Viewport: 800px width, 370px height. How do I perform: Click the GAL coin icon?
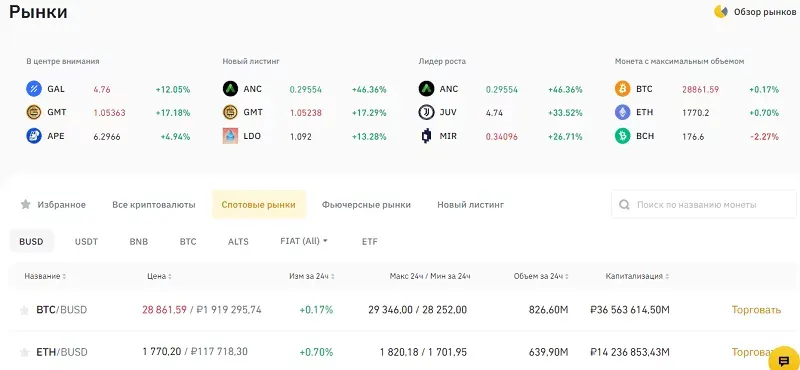pos(34,89)
